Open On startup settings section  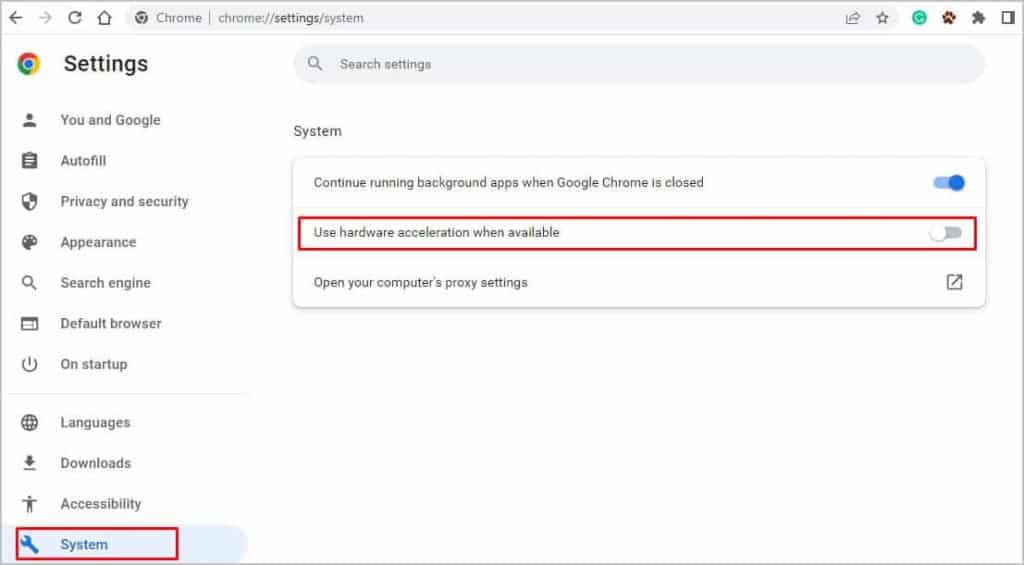point(94,364)
